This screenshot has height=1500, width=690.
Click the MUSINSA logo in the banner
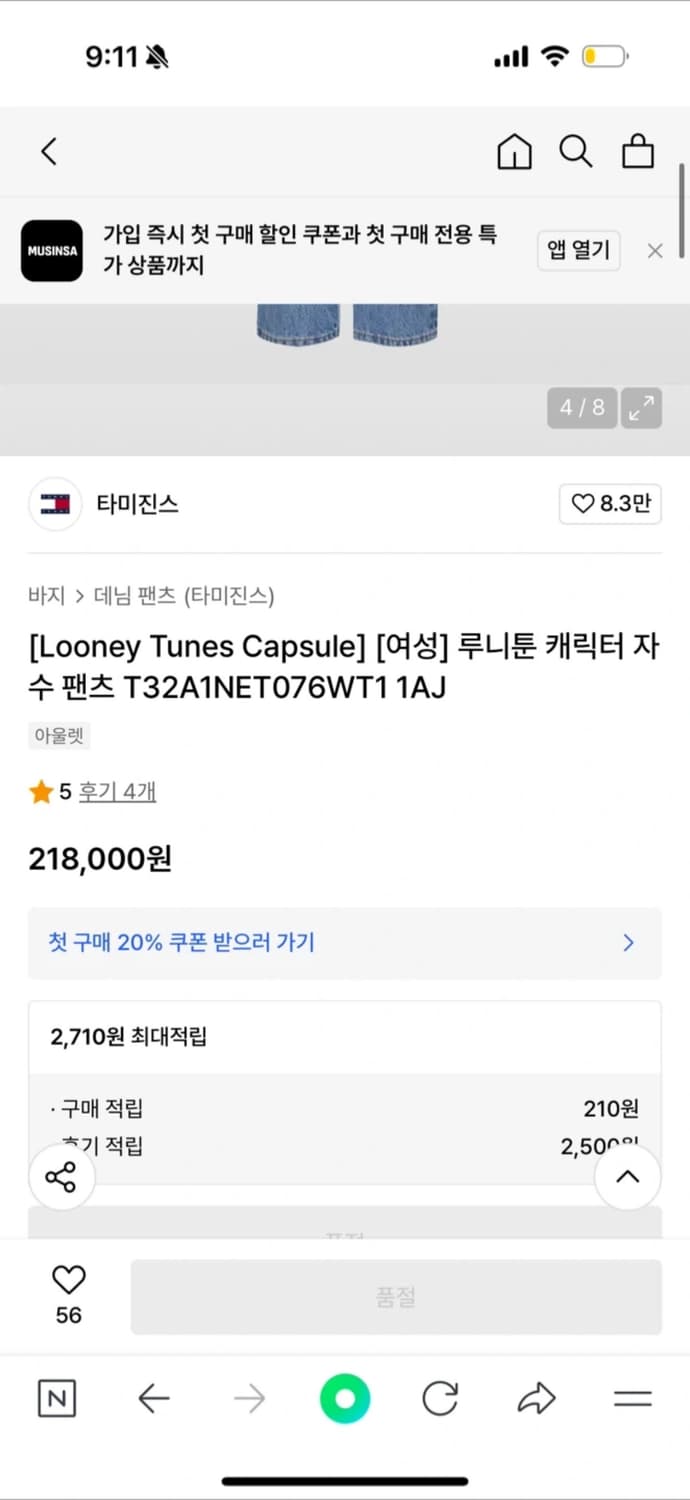[x=51, y=250]
